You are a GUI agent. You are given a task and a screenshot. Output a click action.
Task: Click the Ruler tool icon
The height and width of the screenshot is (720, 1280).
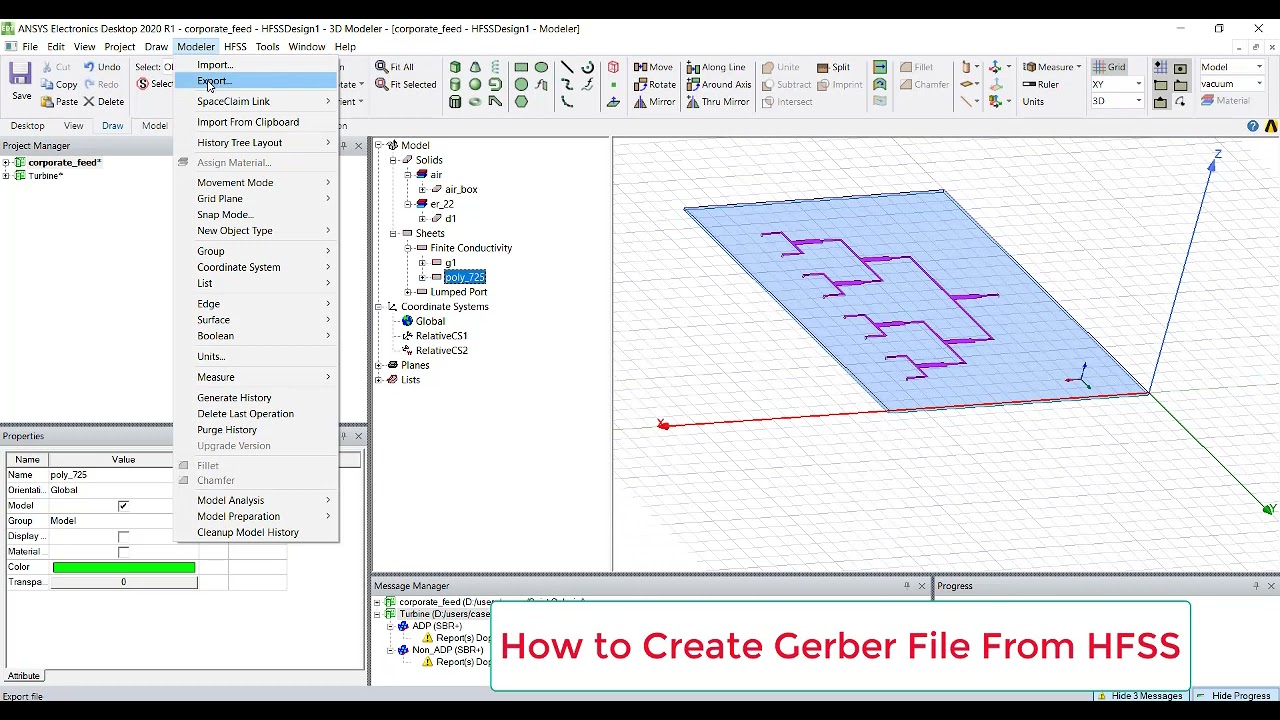tap(1029, 85)
